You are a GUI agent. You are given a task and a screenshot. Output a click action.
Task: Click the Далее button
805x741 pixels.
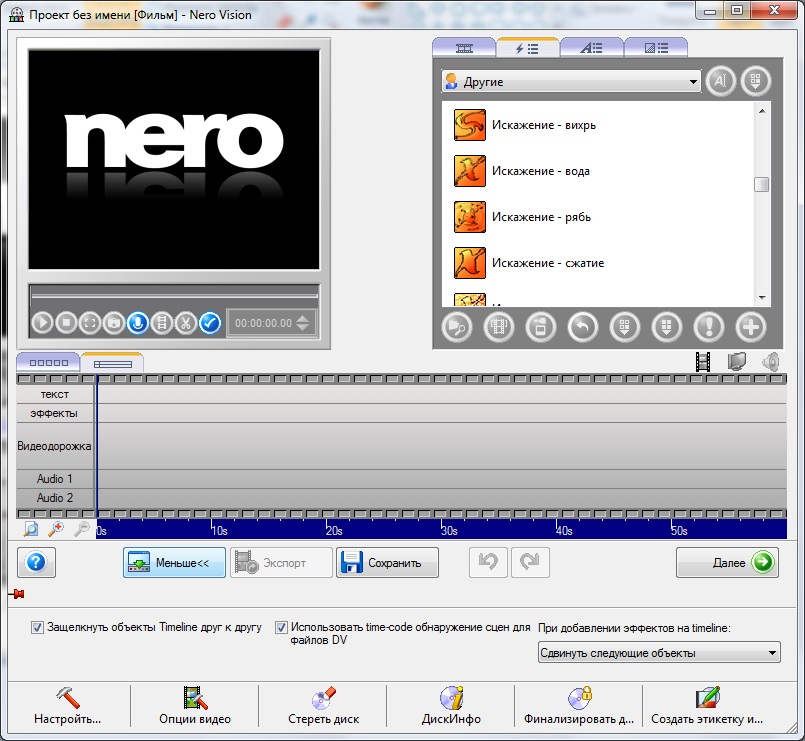pyautogui.click(x=727, y=562)
